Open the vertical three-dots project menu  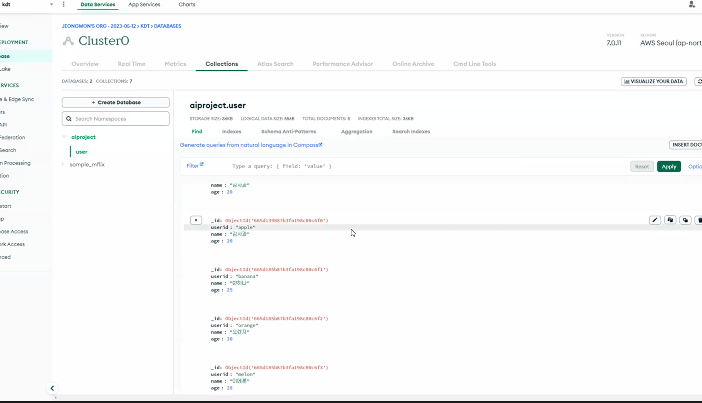[x=63, y=4]
